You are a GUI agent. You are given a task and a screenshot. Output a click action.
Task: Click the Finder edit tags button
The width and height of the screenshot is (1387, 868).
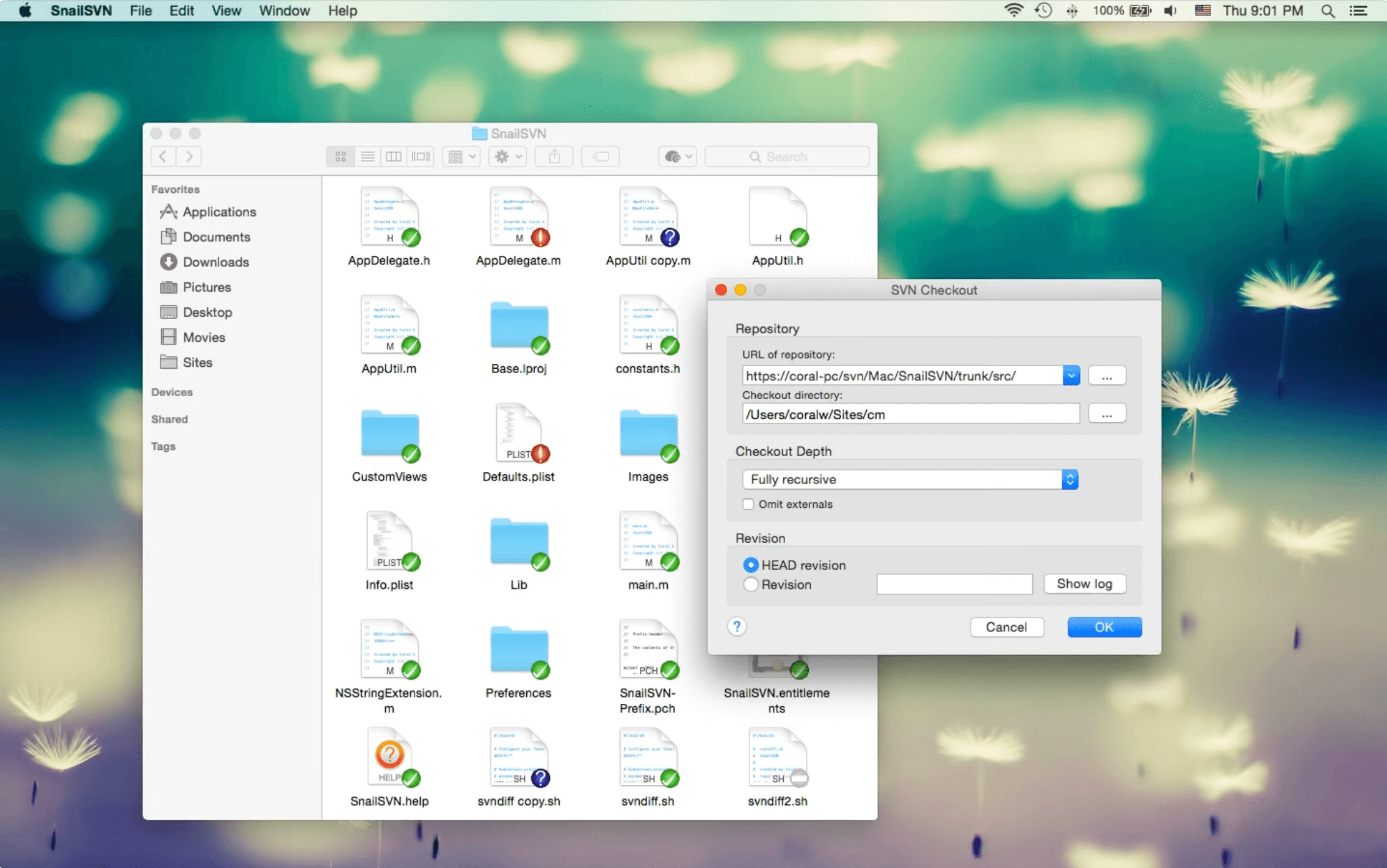coord(601,157)
